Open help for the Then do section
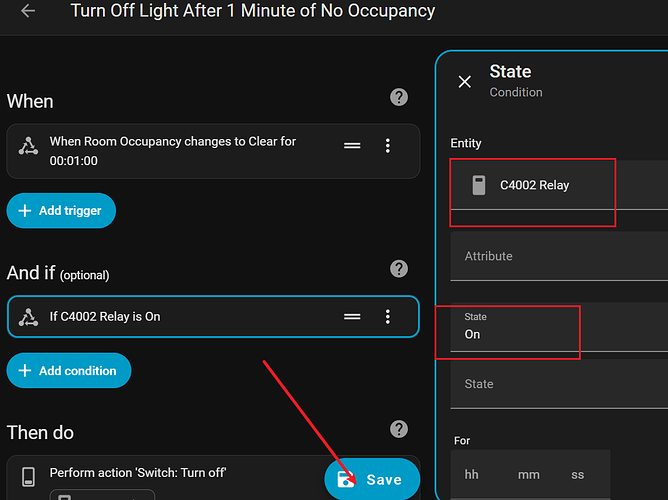 (399, 429)
